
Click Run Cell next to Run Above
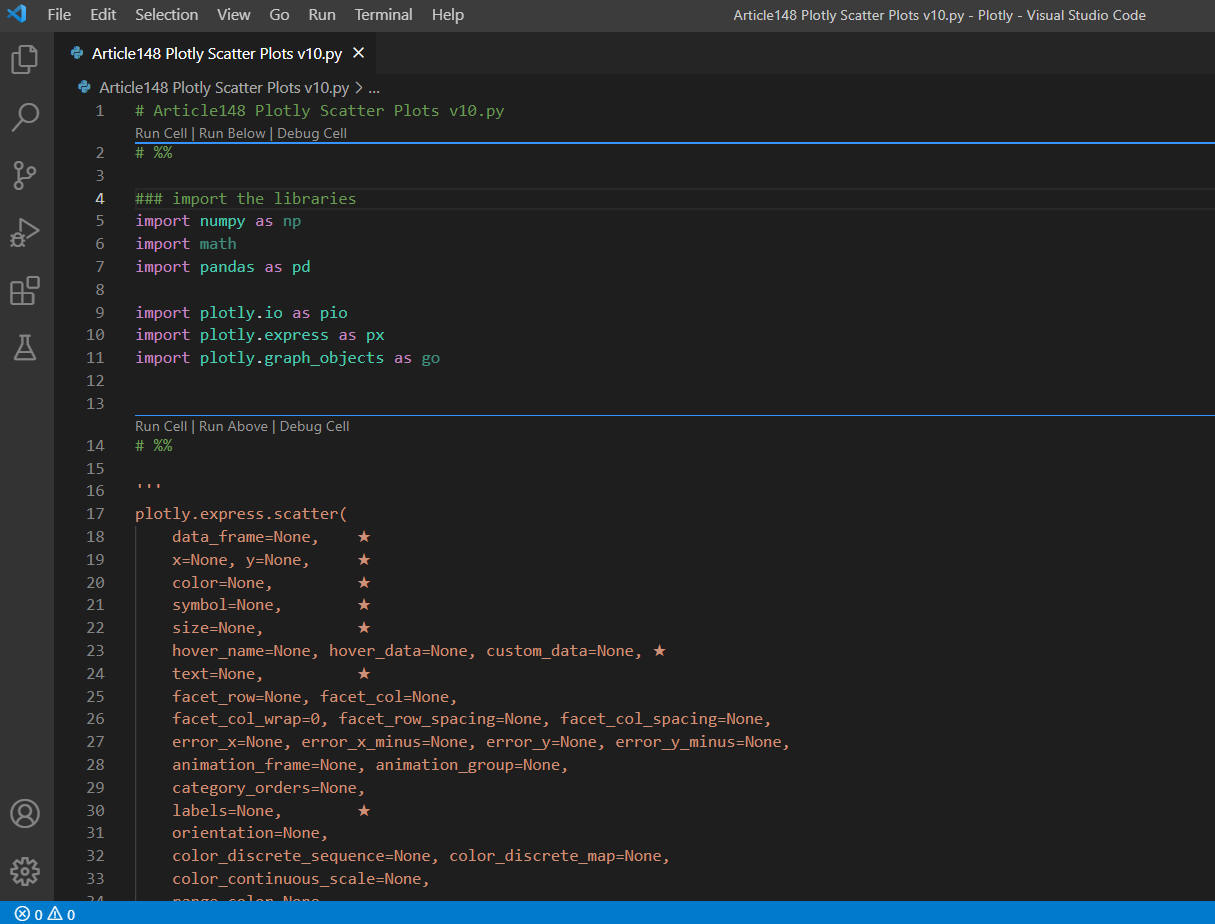click(x=161, y=426)
